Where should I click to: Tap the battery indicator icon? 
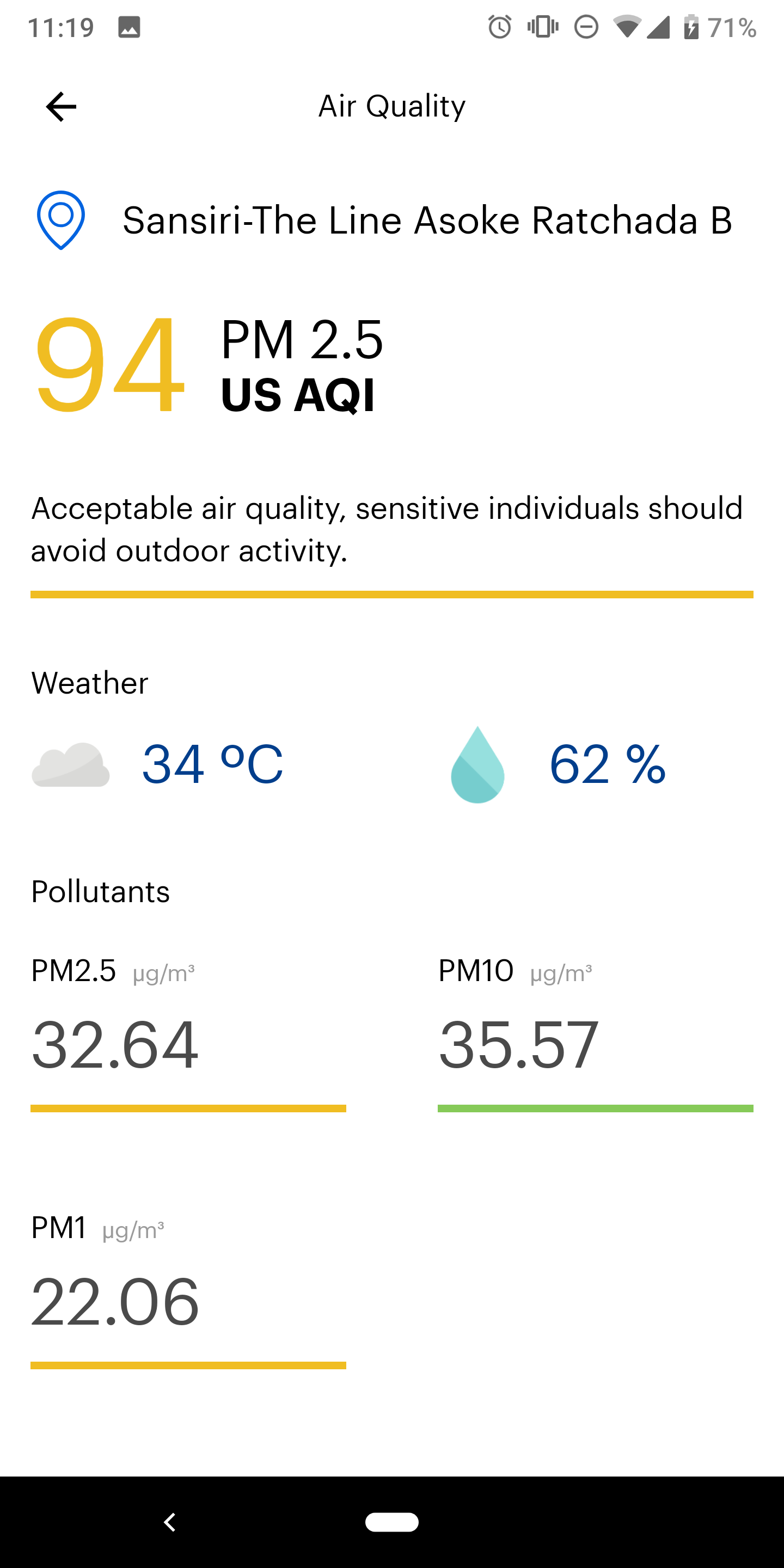point(691,27)
